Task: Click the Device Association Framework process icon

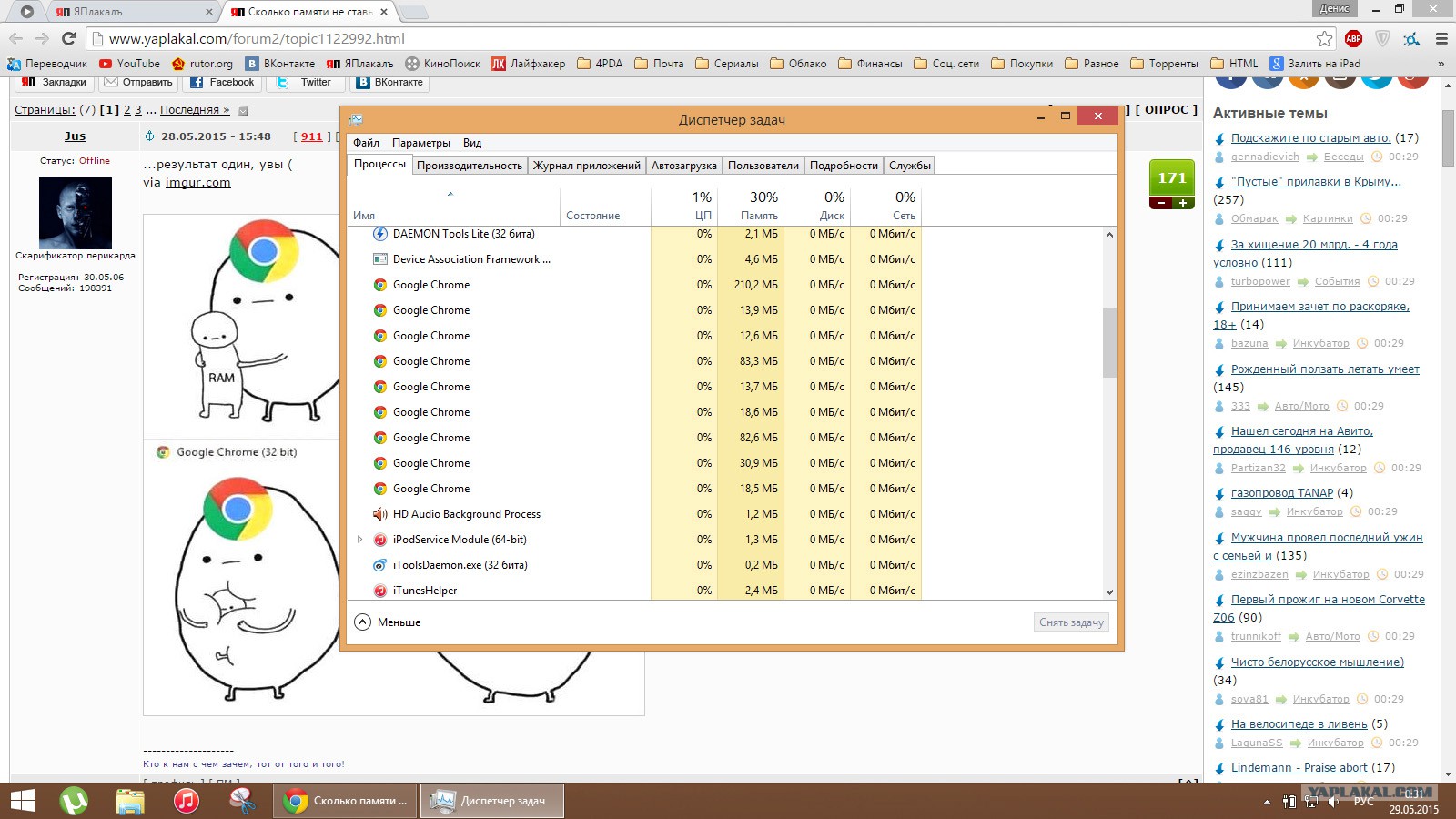Action: 380,259
